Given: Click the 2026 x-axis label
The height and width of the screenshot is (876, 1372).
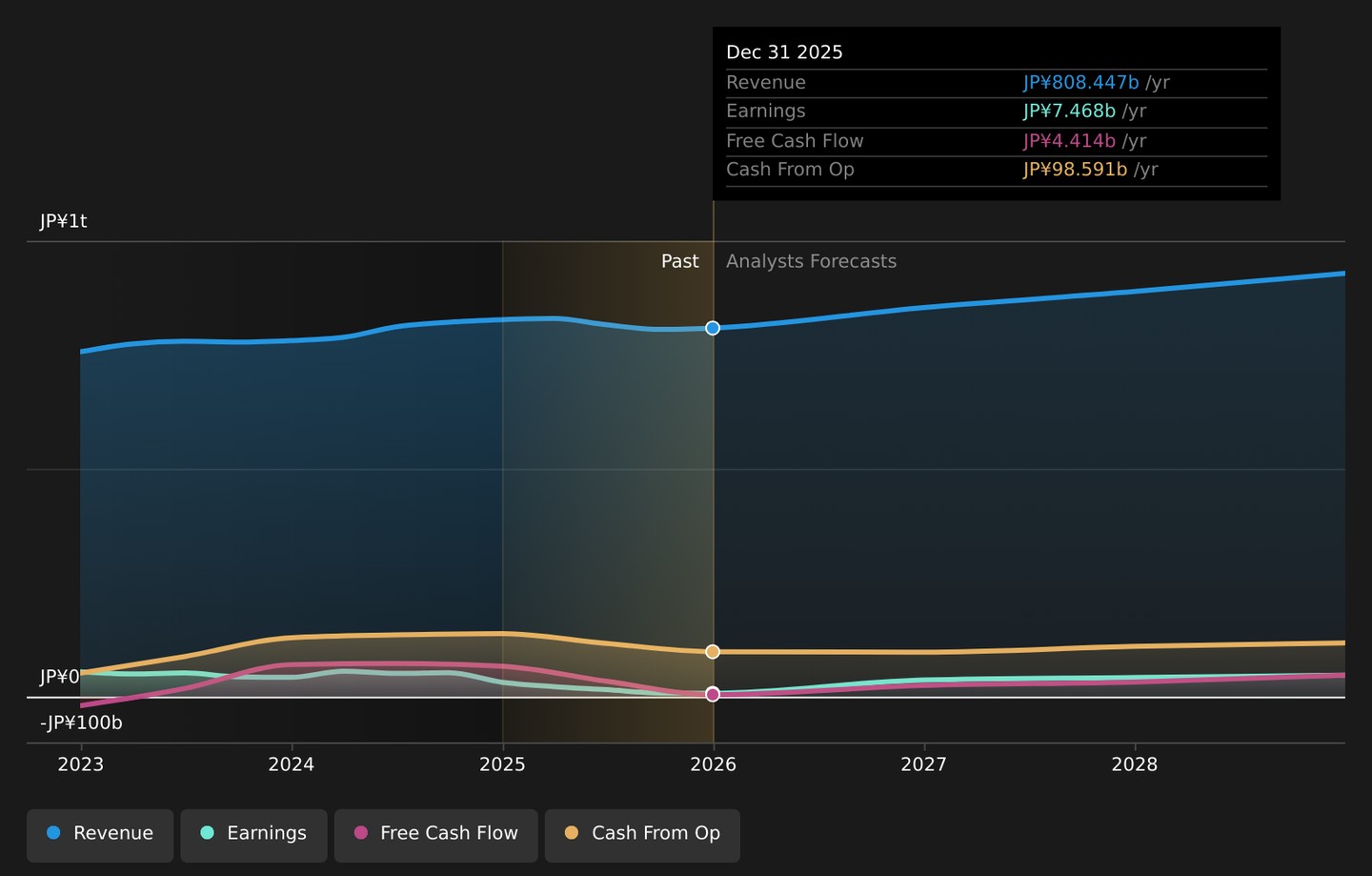Looking at the screenshot, I should (713, 764).
